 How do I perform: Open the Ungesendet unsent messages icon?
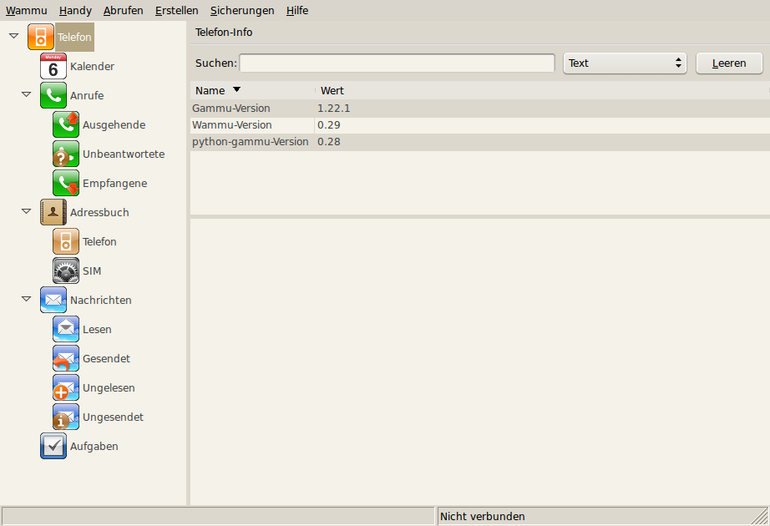[66, 417]
